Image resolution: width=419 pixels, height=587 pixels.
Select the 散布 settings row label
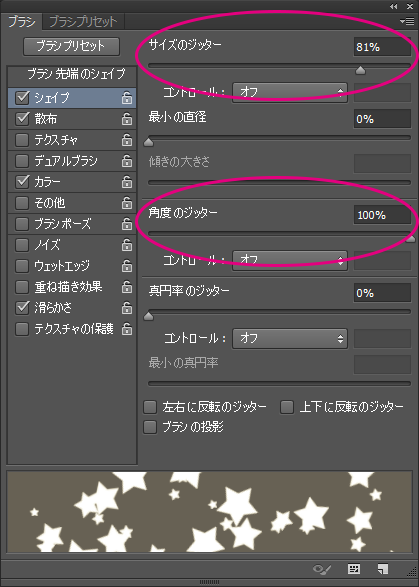click(x=46, y=119)
